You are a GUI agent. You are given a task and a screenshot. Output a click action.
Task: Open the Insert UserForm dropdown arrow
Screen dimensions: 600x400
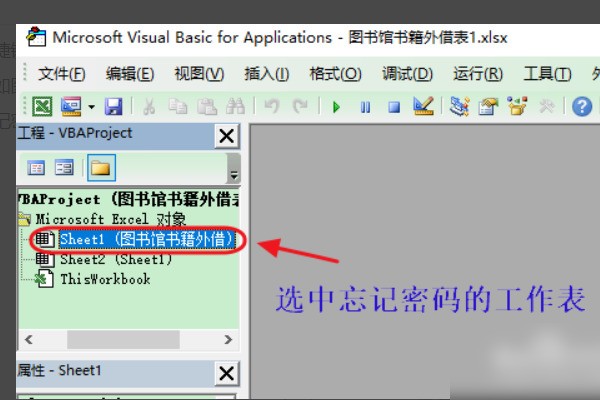tap(91, 106)
